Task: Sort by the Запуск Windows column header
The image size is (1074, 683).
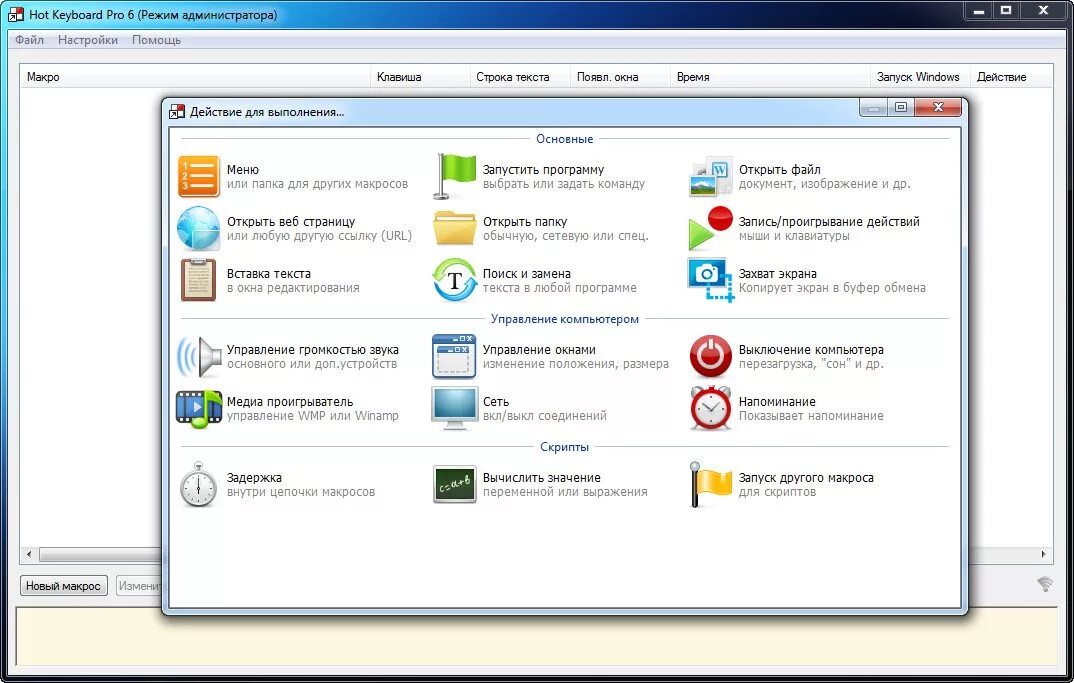Action: [x=920, y=77]
